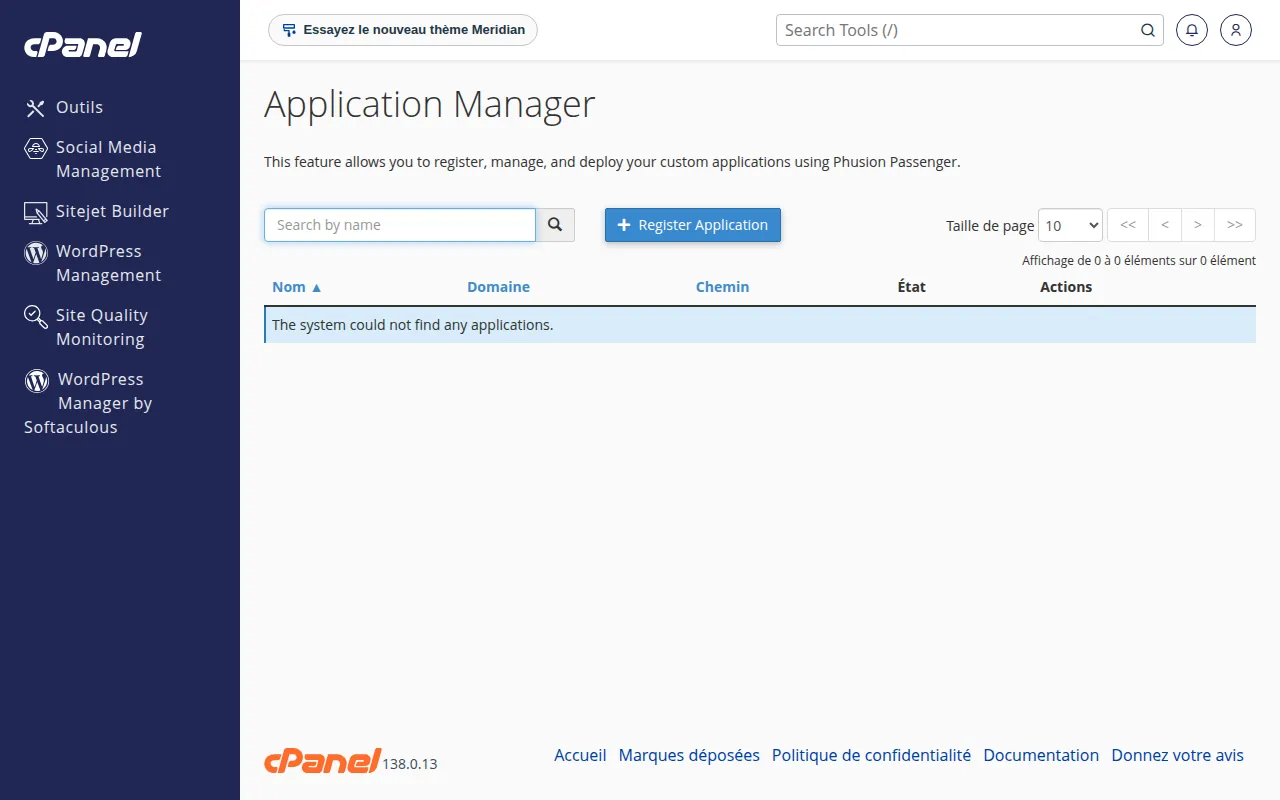1280x800 pixels.
Task: Click the application search magnifier button
Action: point(556,225)
